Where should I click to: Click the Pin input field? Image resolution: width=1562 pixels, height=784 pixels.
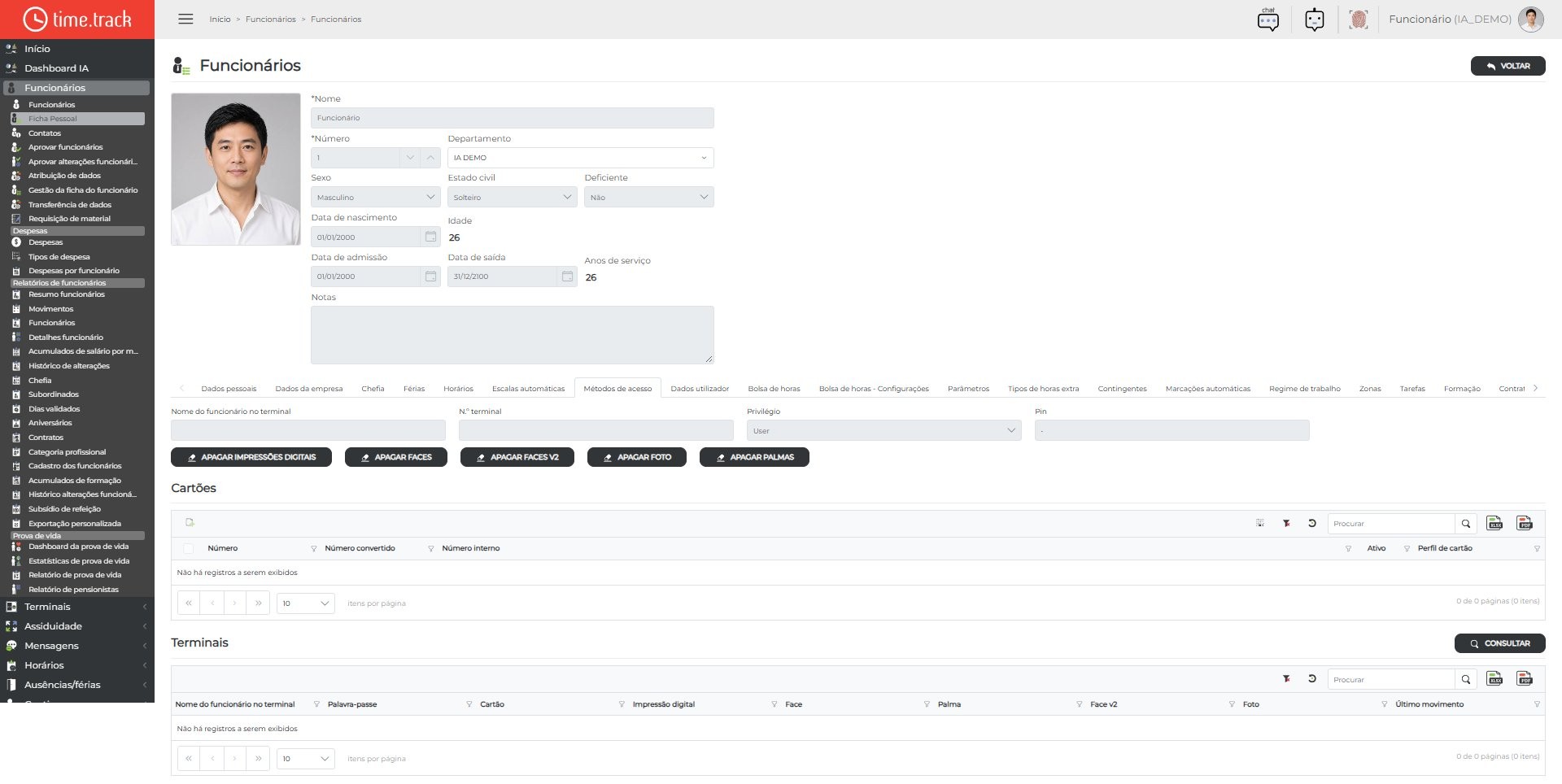pos(1172,430)
